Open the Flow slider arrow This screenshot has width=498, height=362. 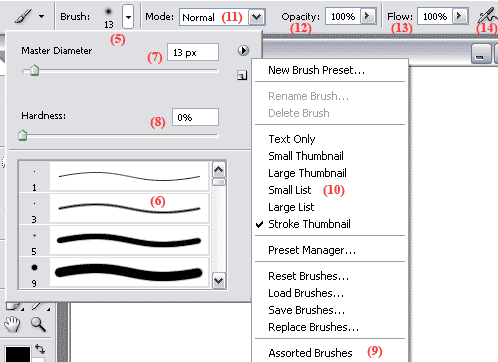pos(460,16)
